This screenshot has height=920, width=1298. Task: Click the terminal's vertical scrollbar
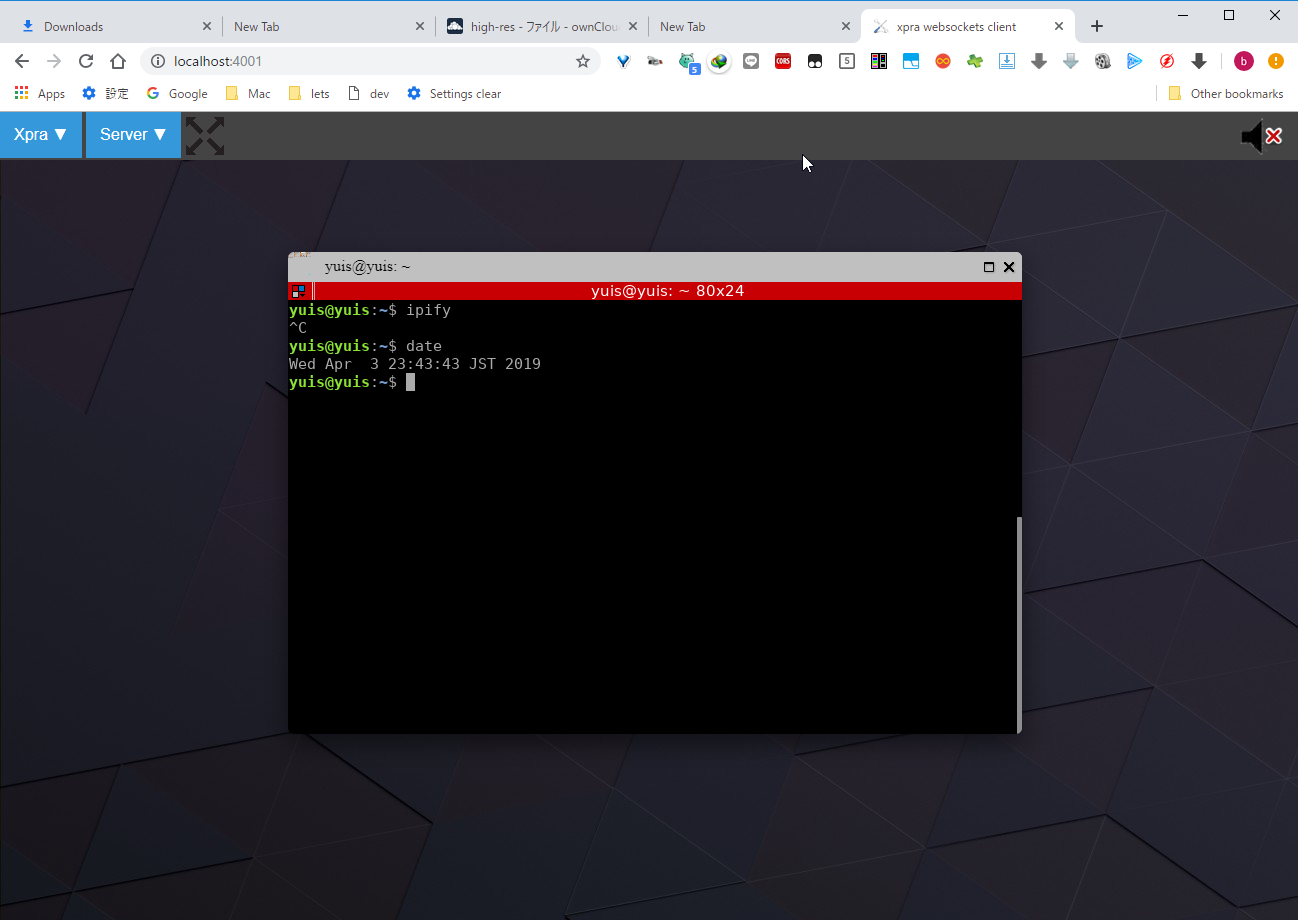[1018, 622]
